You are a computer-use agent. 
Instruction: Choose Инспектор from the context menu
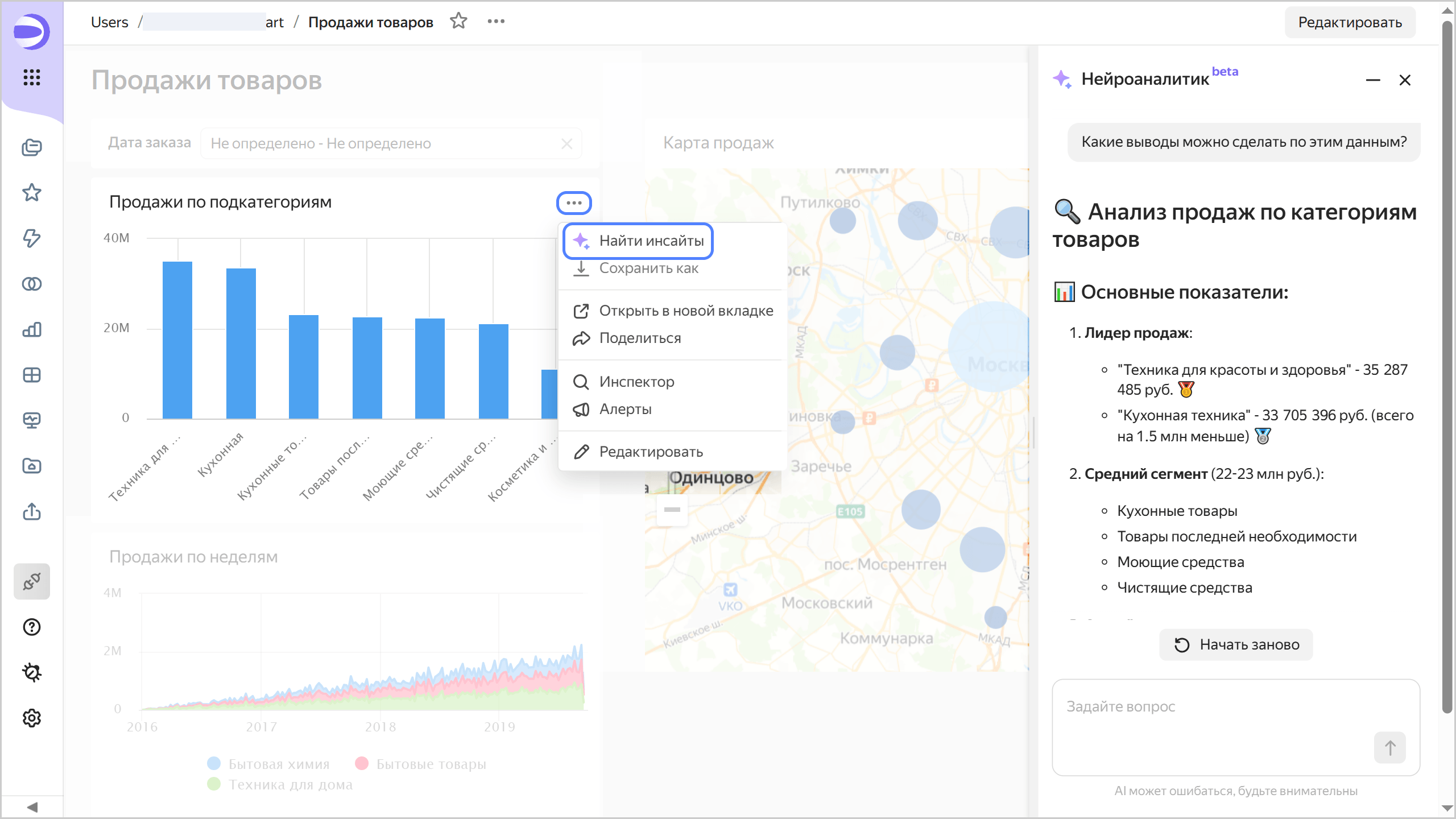636,382
